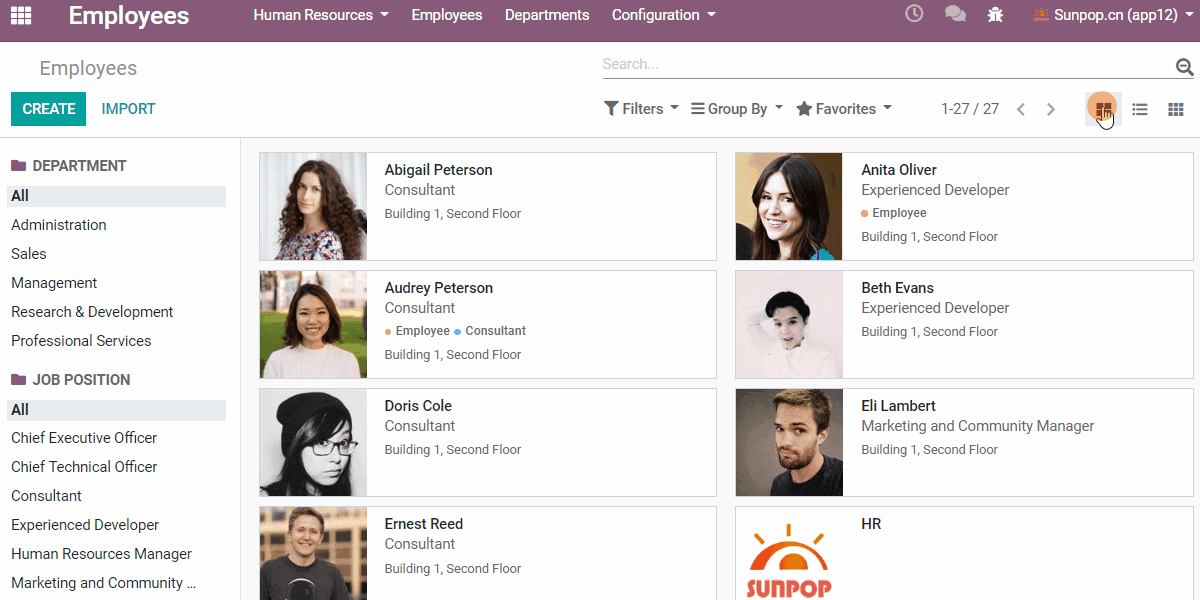This screenshot has height=600, width=1200.
Task: Select the kanban view icon
Action: [1103, 109]
